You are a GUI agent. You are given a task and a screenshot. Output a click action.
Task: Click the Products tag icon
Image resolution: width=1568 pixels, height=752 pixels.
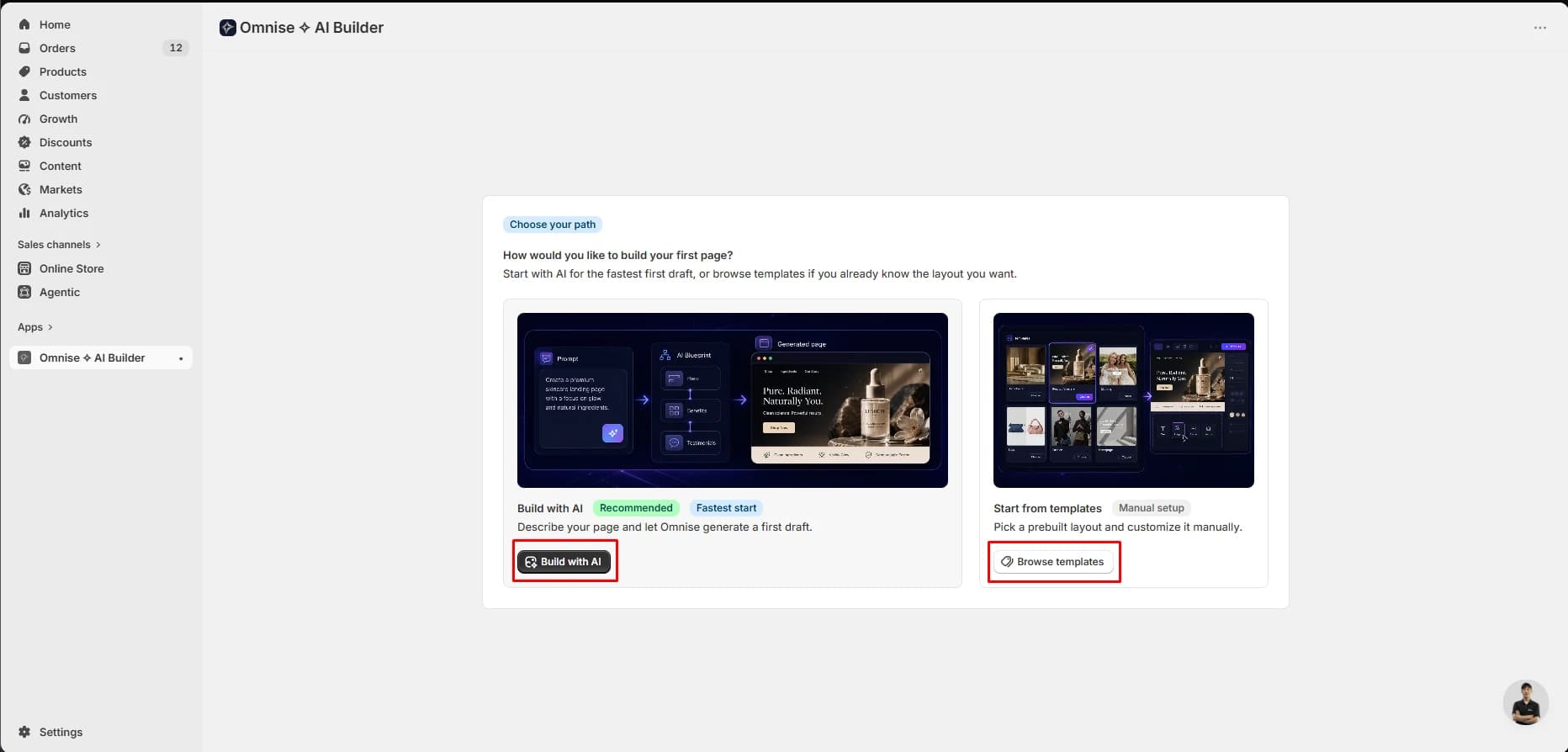click(24, 71)
